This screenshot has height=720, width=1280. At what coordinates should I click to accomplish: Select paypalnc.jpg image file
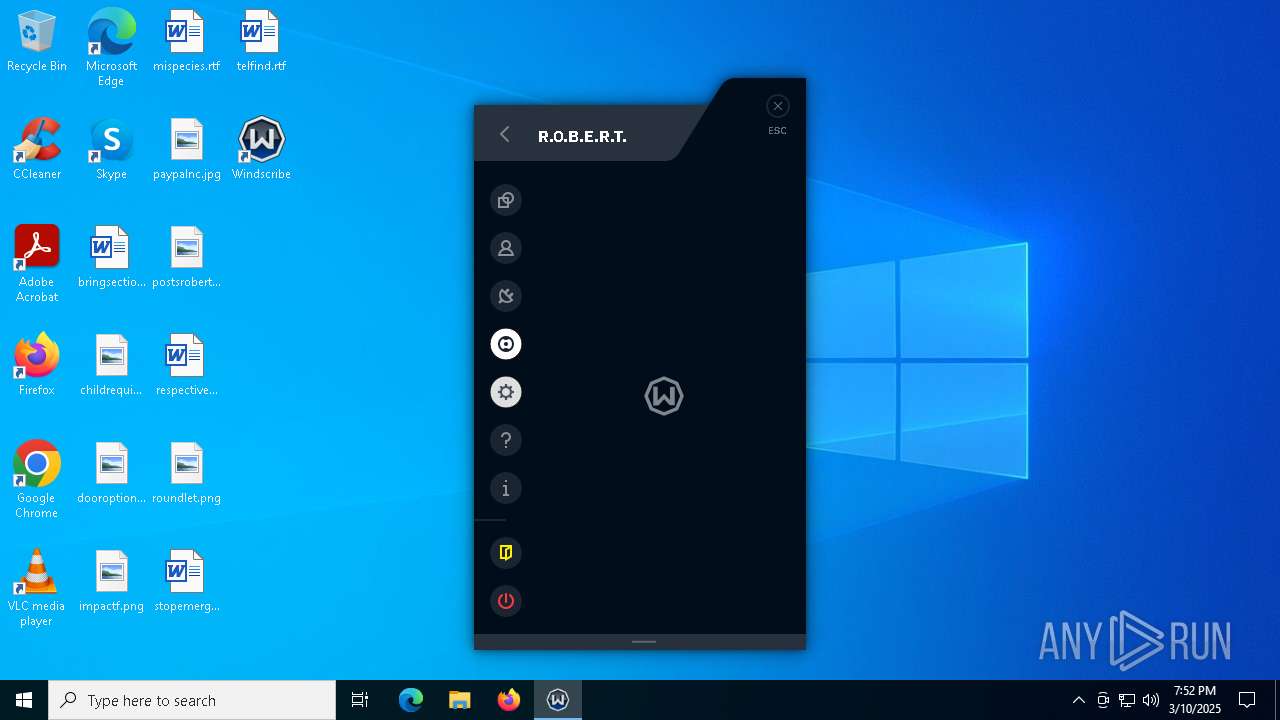click(186, 150)
